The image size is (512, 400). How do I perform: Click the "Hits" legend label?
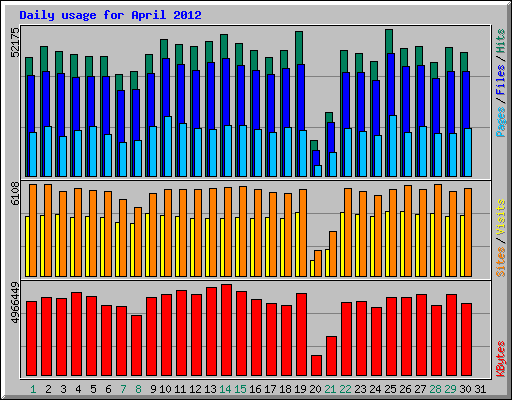tap(500, 41)
